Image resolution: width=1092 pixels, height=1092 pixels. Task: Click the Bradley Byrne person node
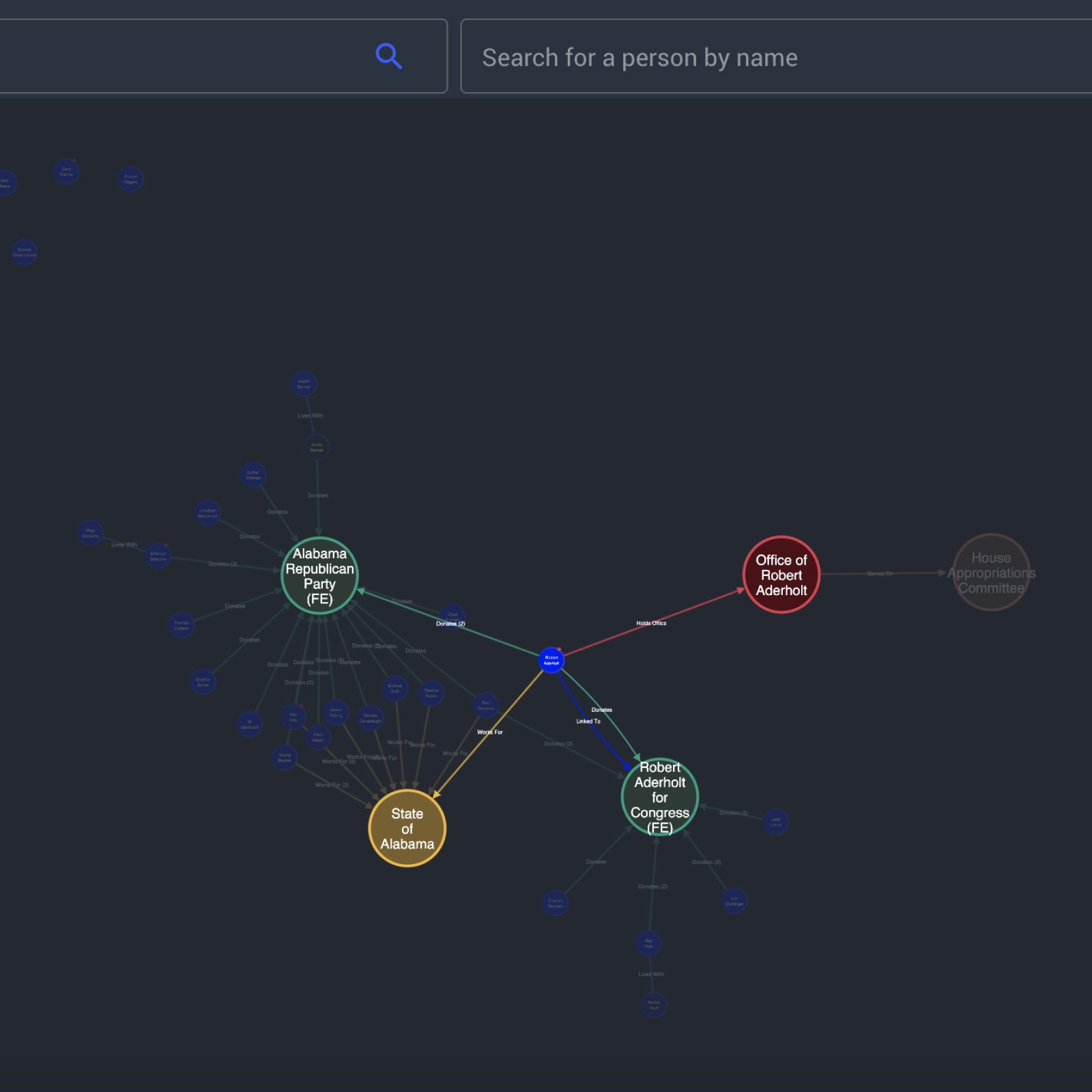pyautogui.click(x=203, y=682)
